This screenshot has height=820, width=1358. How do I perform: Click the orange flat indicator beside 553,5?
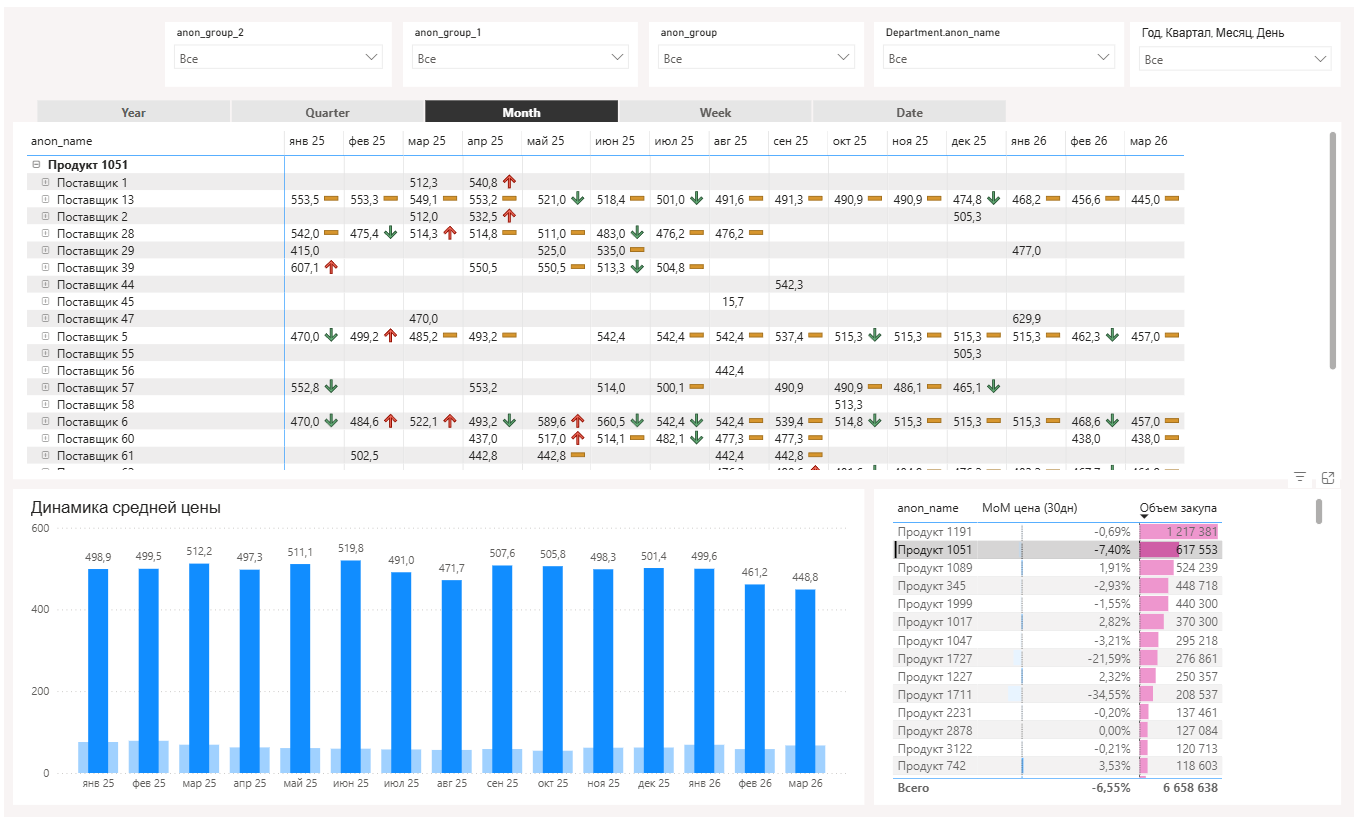click(331, 200)
